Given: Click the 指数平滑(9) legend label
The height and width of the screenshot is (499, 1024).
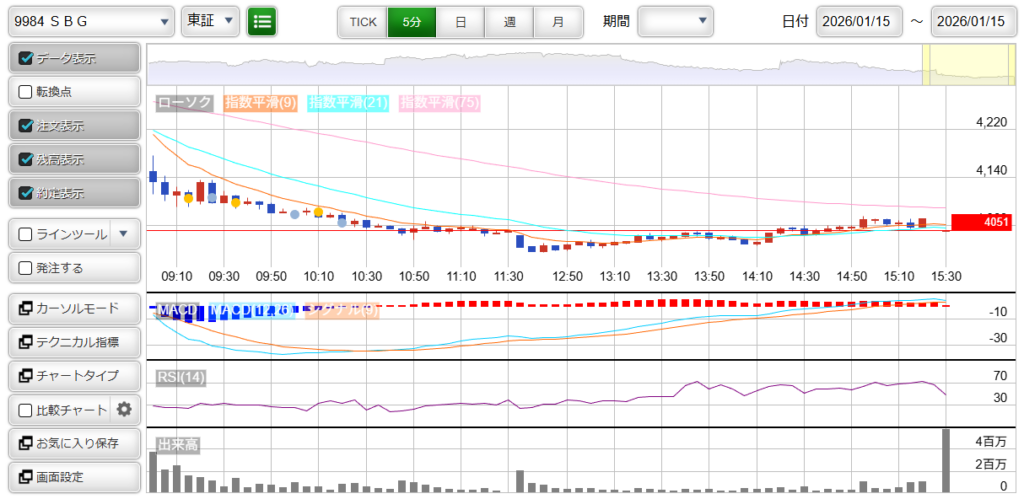Looking at the screenshot, I should [260, 102].
